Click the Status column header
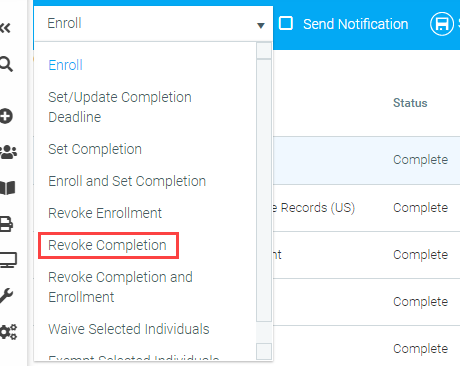The image size is (460, 366). 410,103
